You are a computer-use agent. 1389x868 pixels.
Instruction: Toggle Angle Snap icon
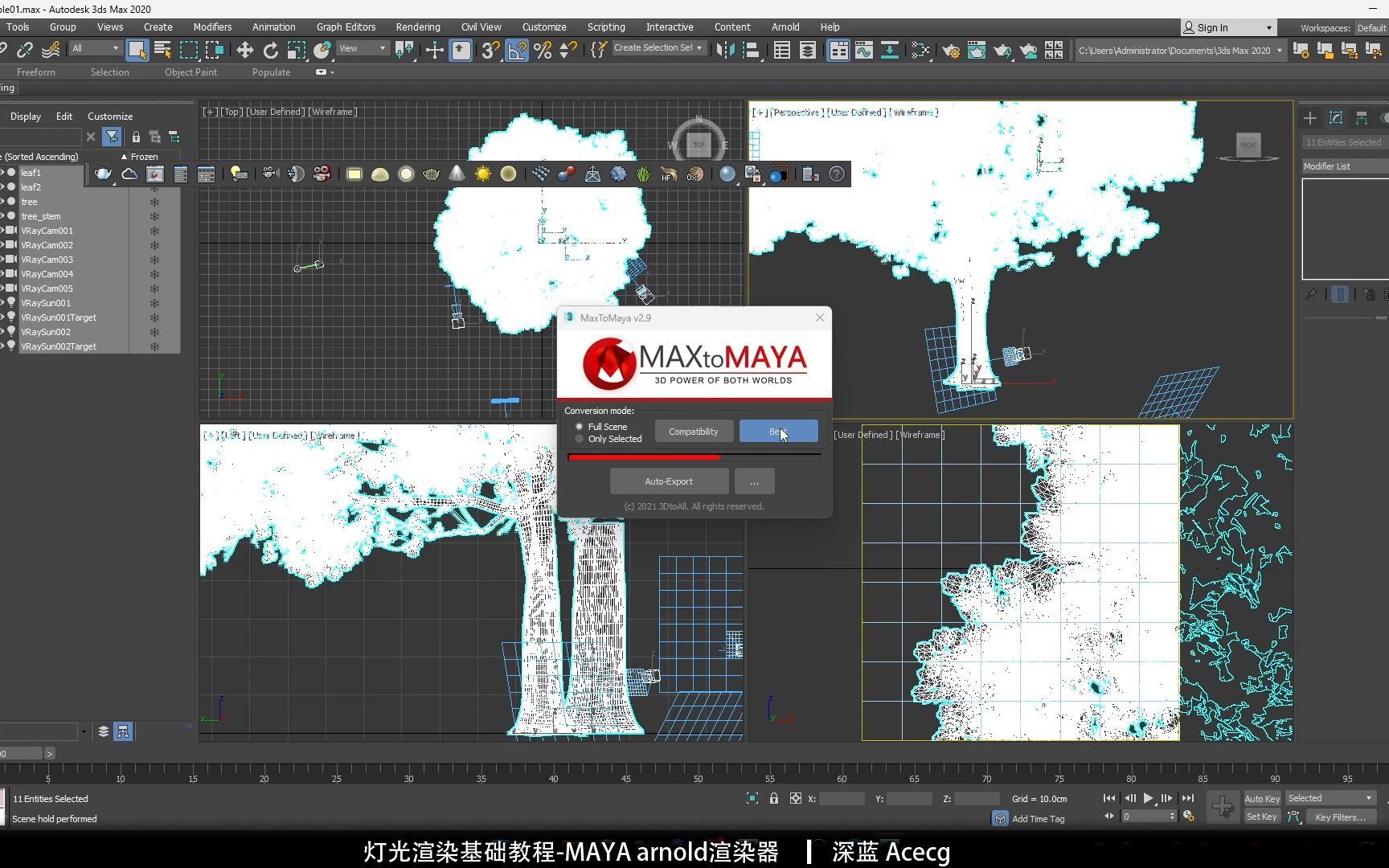pyautogui.click(x=518, y=50)
